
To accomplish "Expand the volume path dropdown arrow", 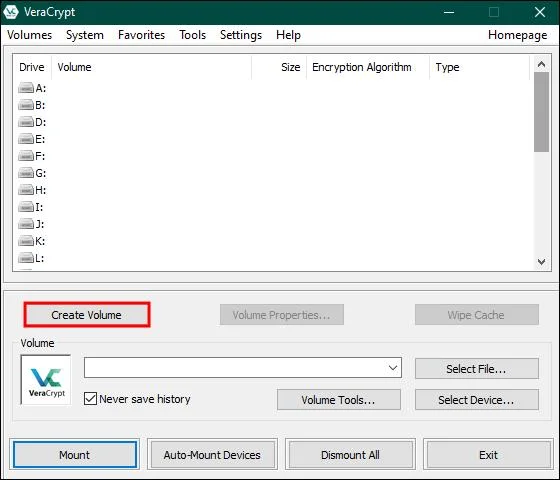I will click(393, 368).
